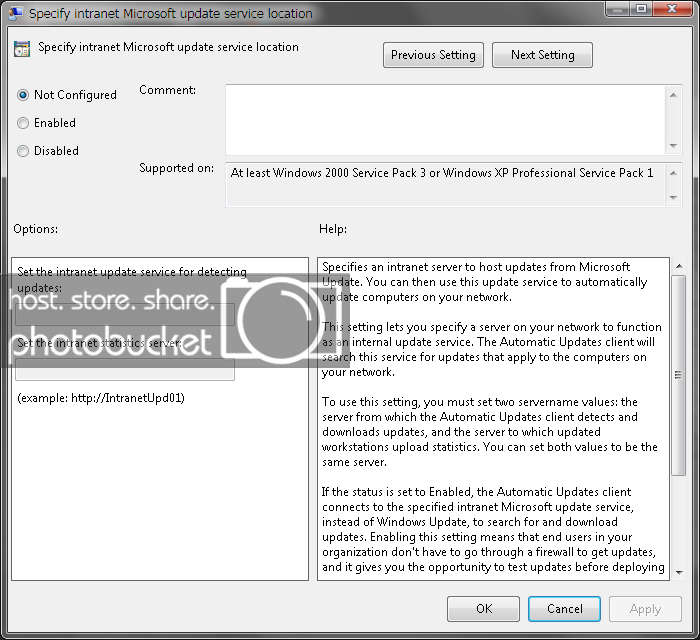This screenshot has width=700, height=640.
Task: Click the 'If the status is set to Enabled' paragraph
Action: [493, 529]
